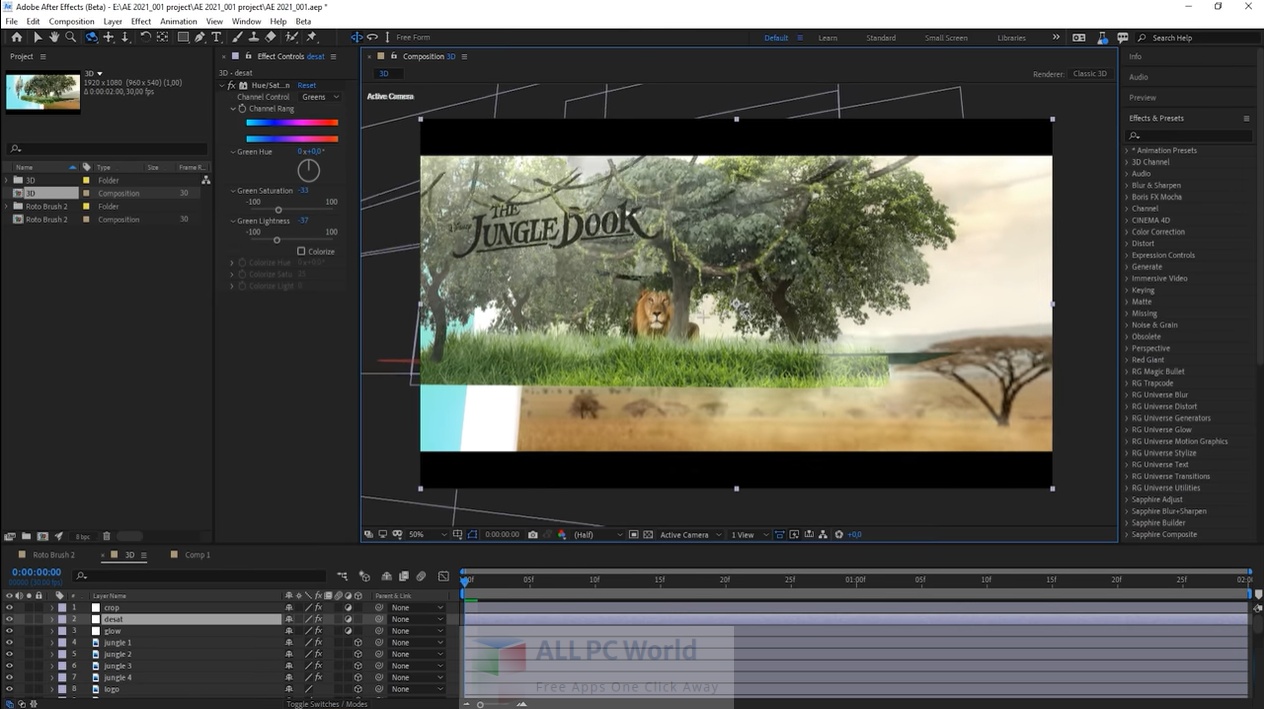Open the Composition menu
The image size is (1264, 709).
(x=71, y=21)
